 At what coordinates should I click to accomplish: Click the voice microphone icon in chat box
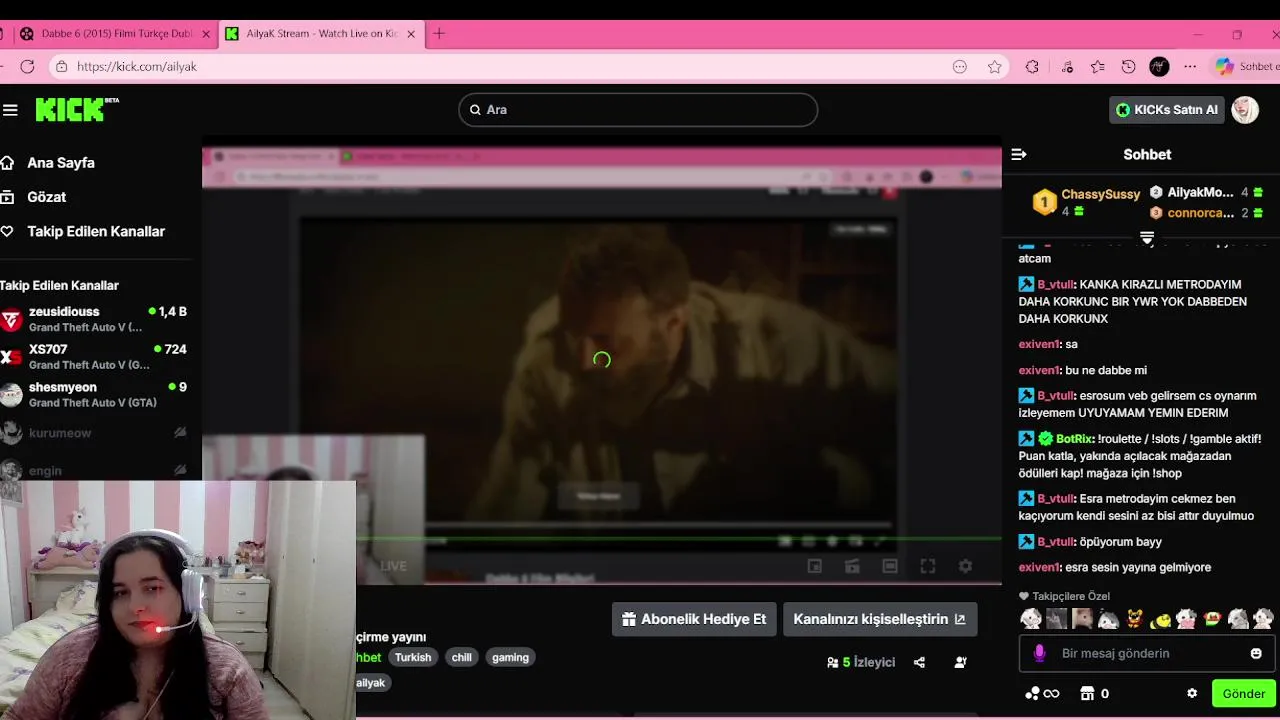(x=1039, y=653)
